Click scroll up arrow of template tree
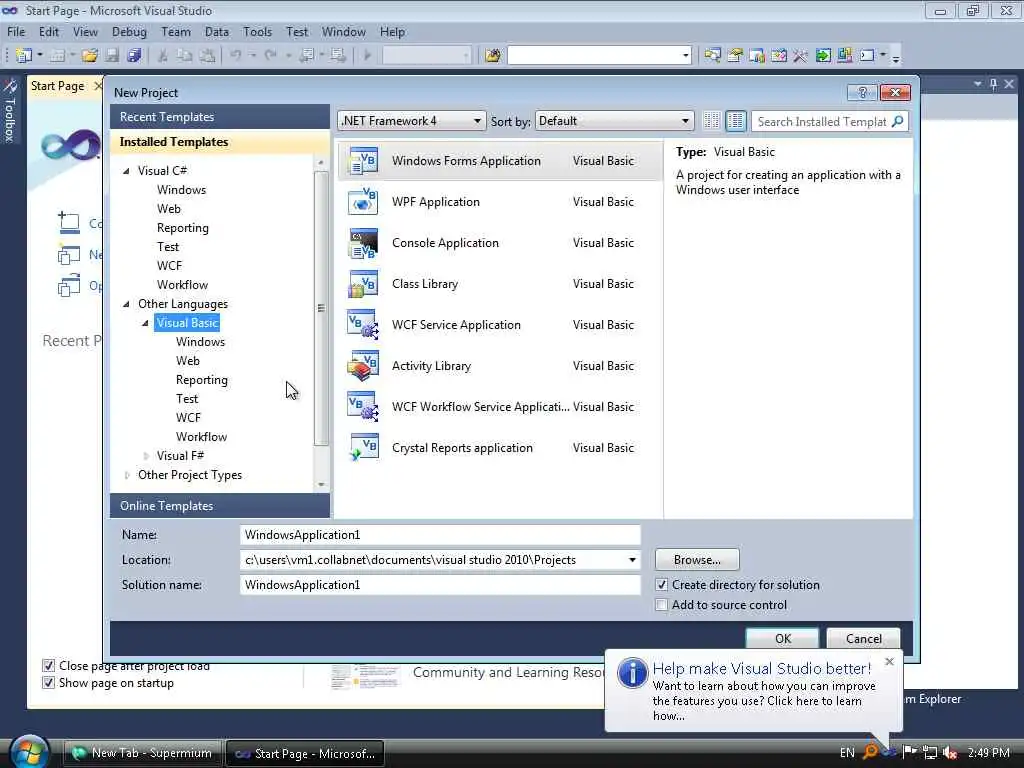Screen dimensions: 1024x768 coord(321,162)
